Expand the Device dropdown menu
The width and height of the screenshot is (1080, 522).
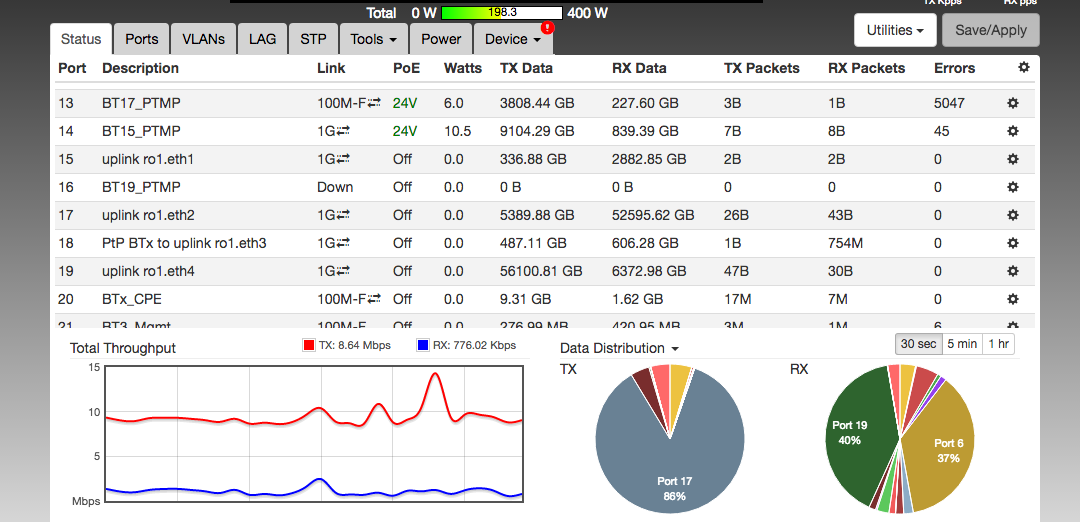pyautogui.click(x=512, y=39)
